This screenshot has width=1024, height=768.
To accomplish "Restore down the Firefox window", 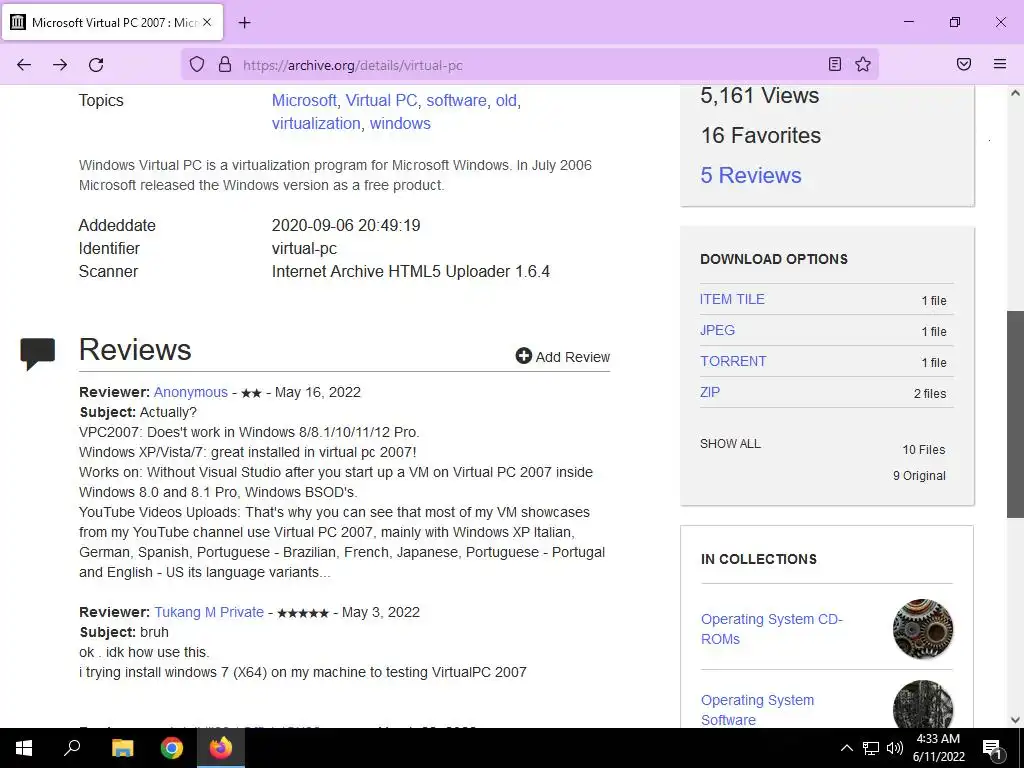I will point(955,22).
